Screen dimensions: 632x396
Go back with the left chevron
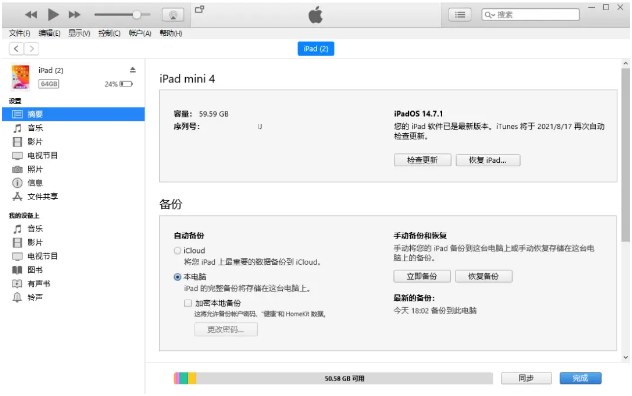click(x=16, y=49)
